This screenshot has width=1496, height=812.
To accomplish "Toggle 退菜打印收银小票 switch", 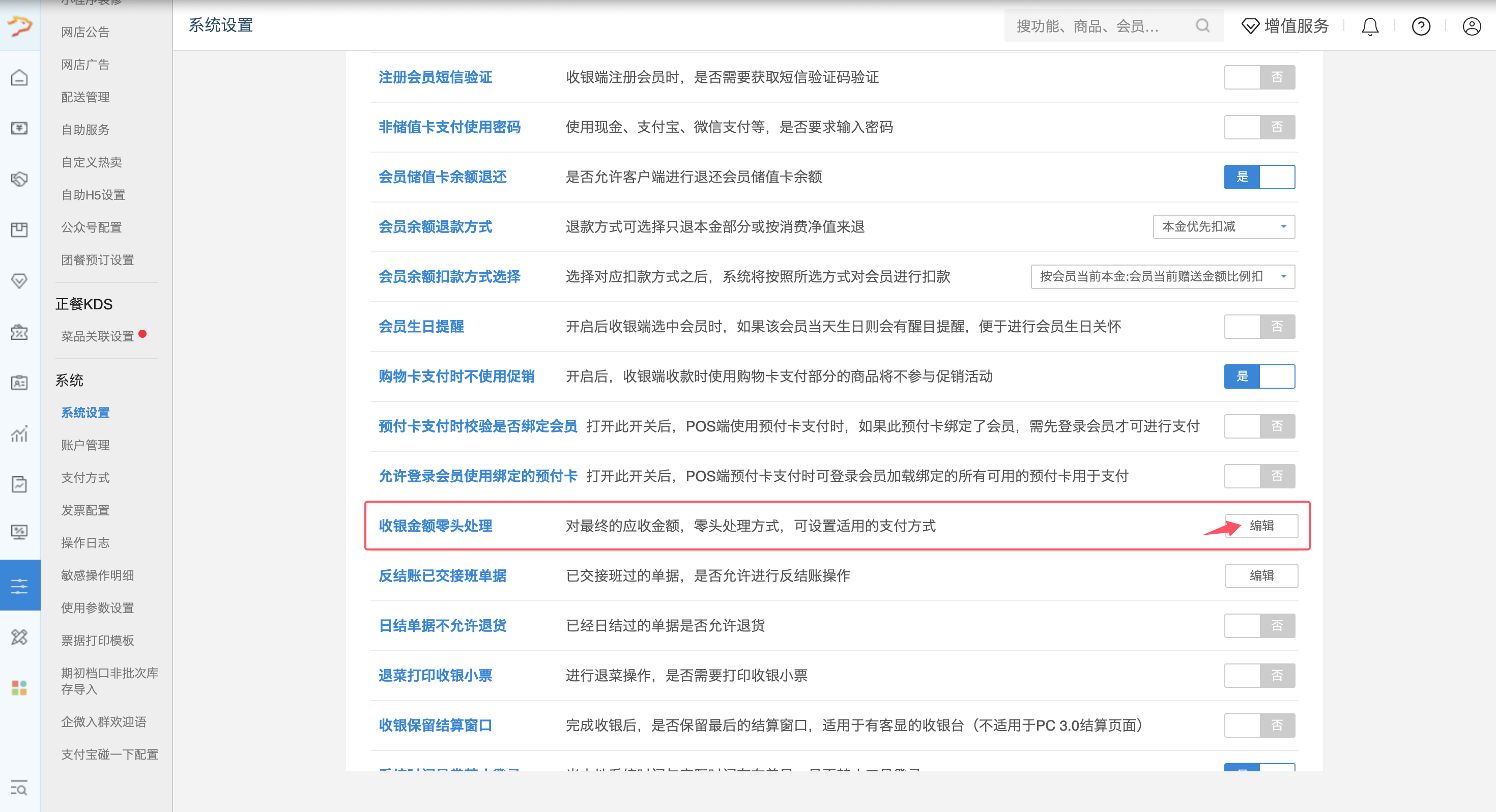I will (x=1259, y=676).
